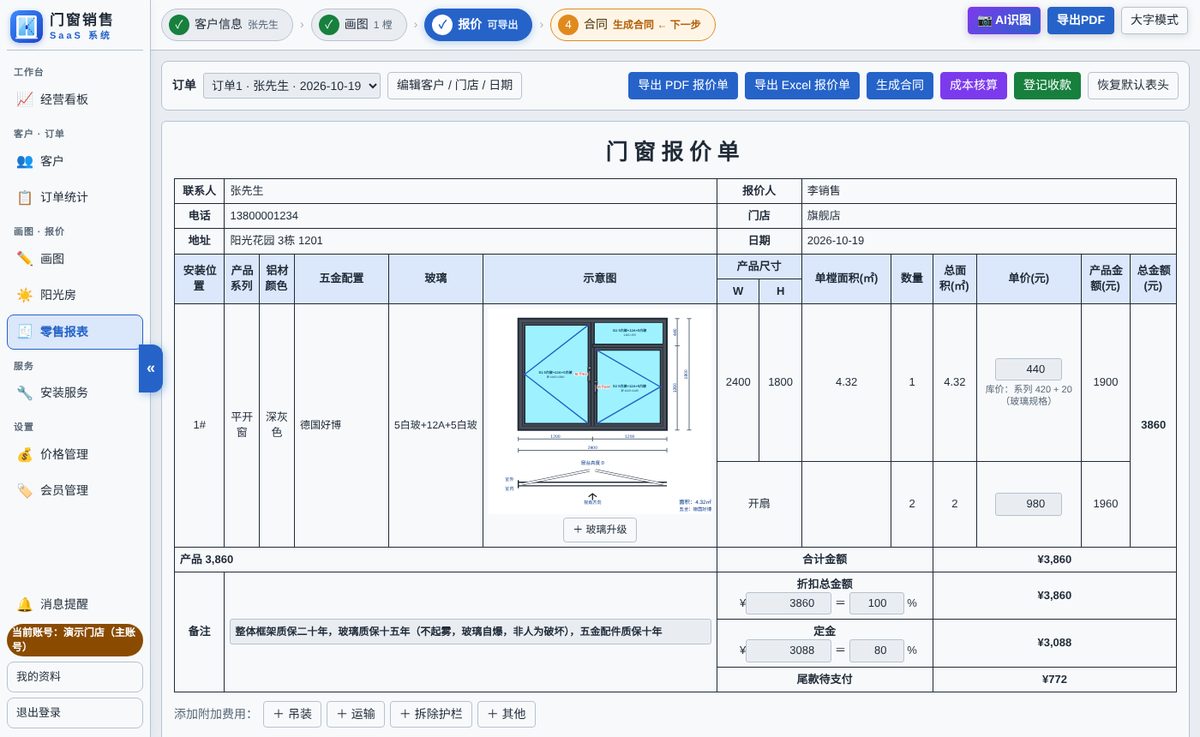This screenshot has height=737, width=1200.
Task: Click the 合同 step number 4 badge
Action: tap(568, 24)
